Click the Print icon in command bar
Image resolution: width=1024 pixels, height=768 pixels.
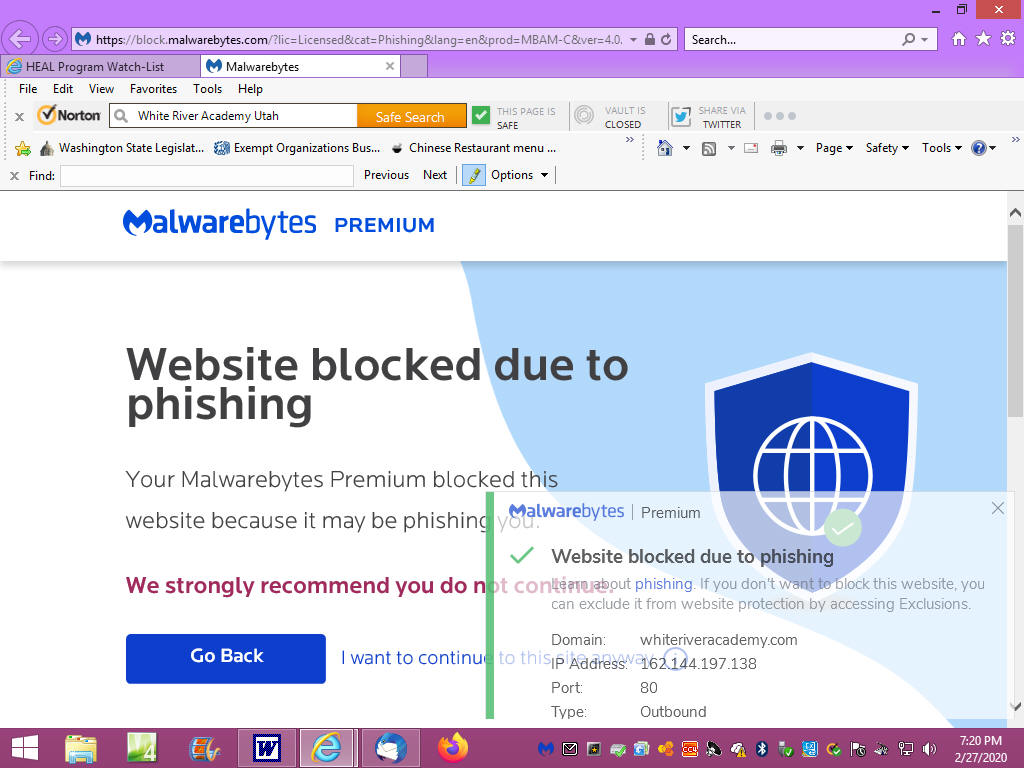point(779,148)
